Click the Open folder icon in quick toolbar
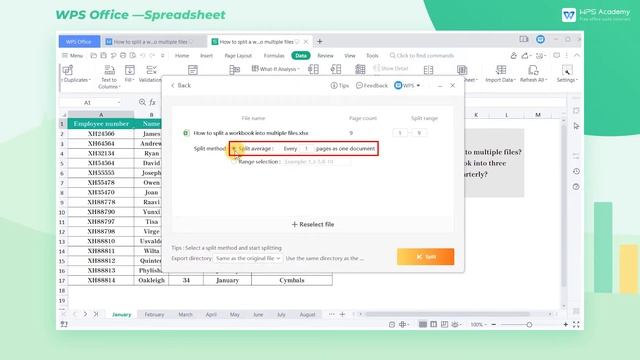Viewport: 640px width, 360px height. pyautogui.click(x=94, y=56)
